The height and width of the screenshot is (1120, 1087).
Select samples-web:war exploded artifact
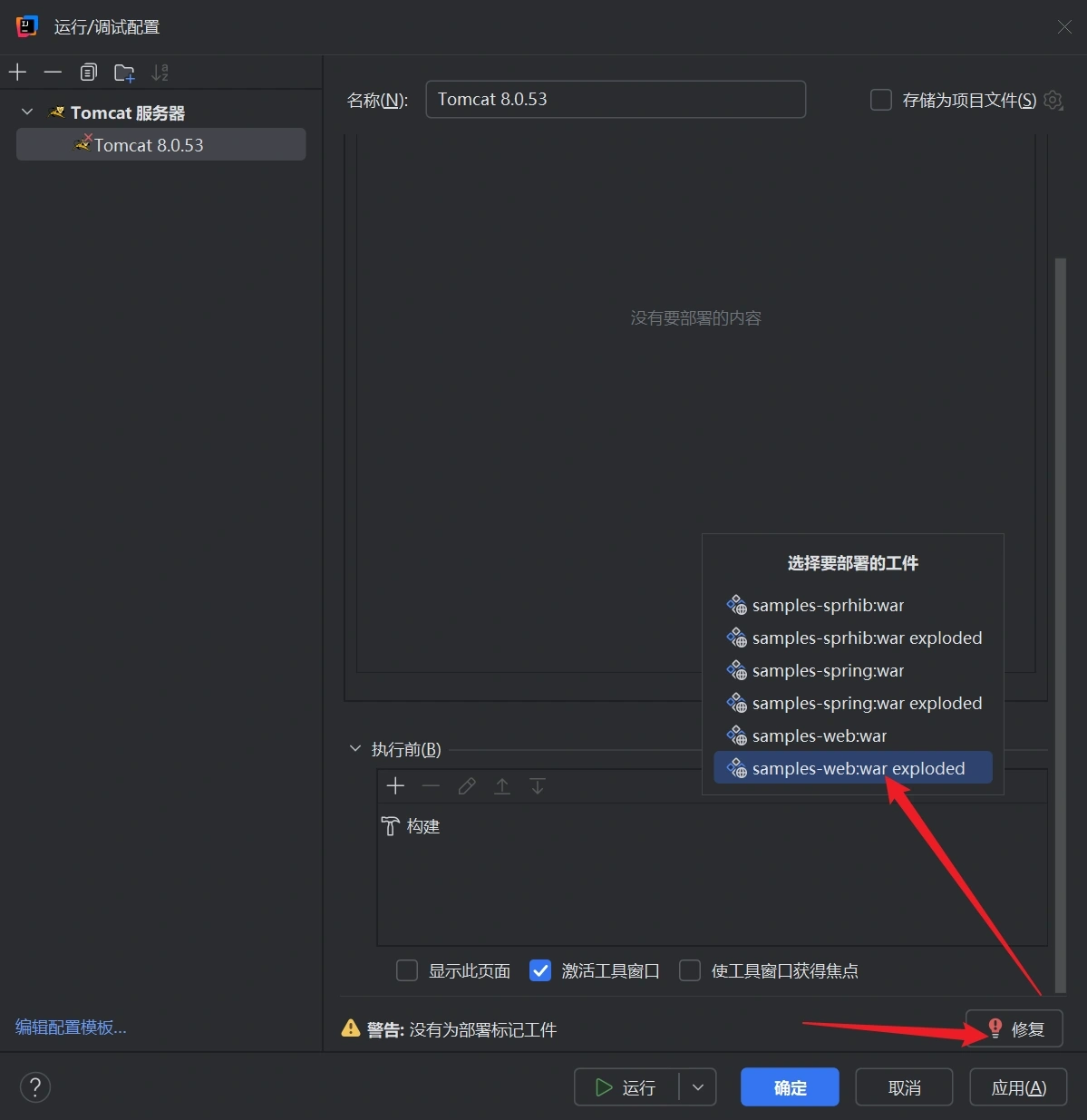pos(858,768)
